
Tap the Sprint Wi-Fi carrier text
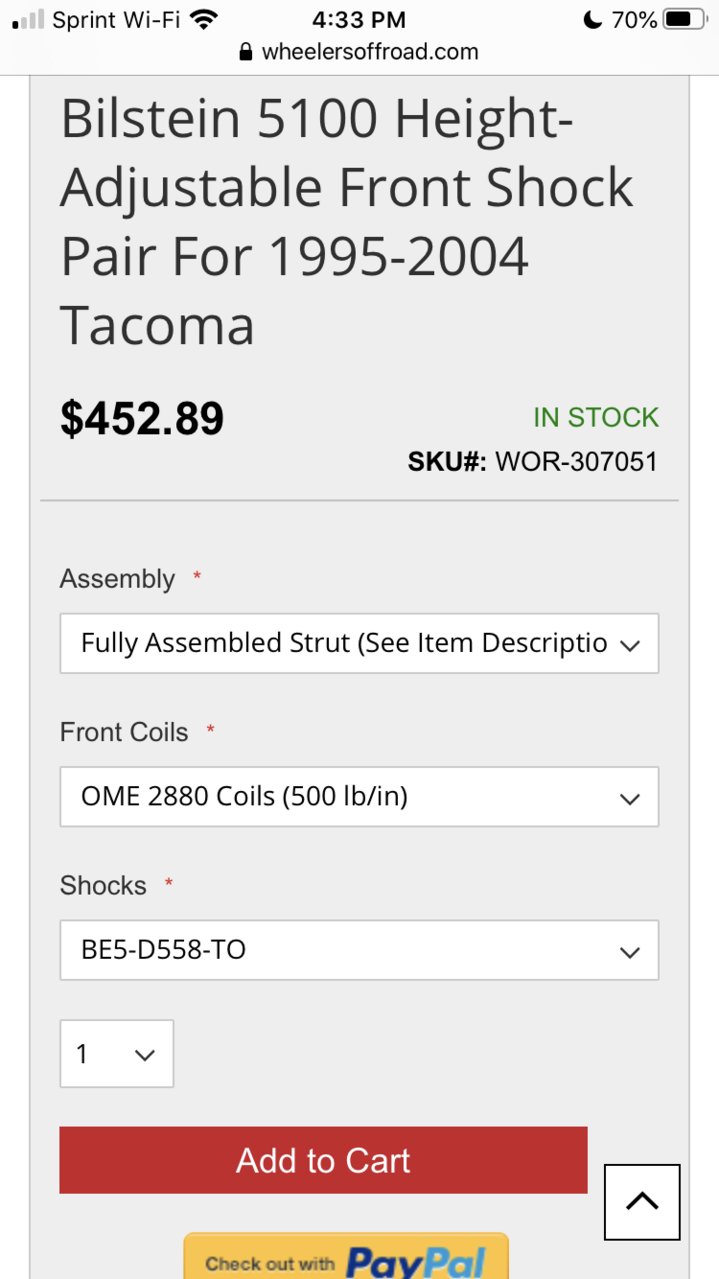116,19
